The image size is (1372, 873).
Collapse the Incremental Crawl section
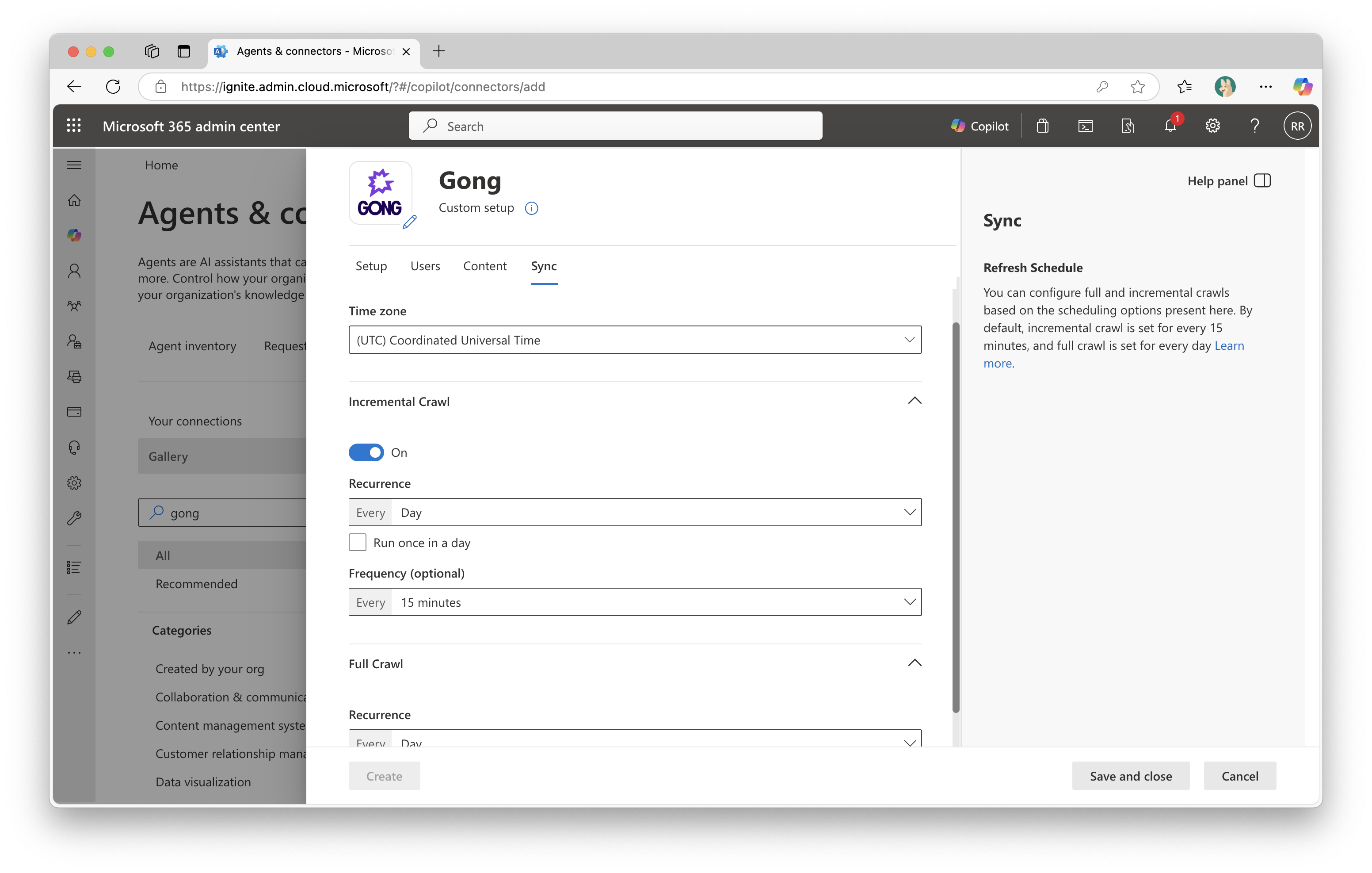pos(914,401)
